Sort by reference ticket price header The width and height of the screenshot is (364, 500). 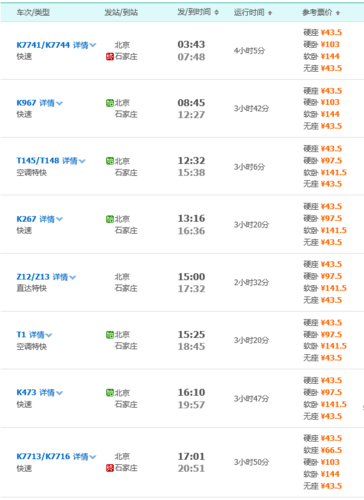(x=321, y=12)
